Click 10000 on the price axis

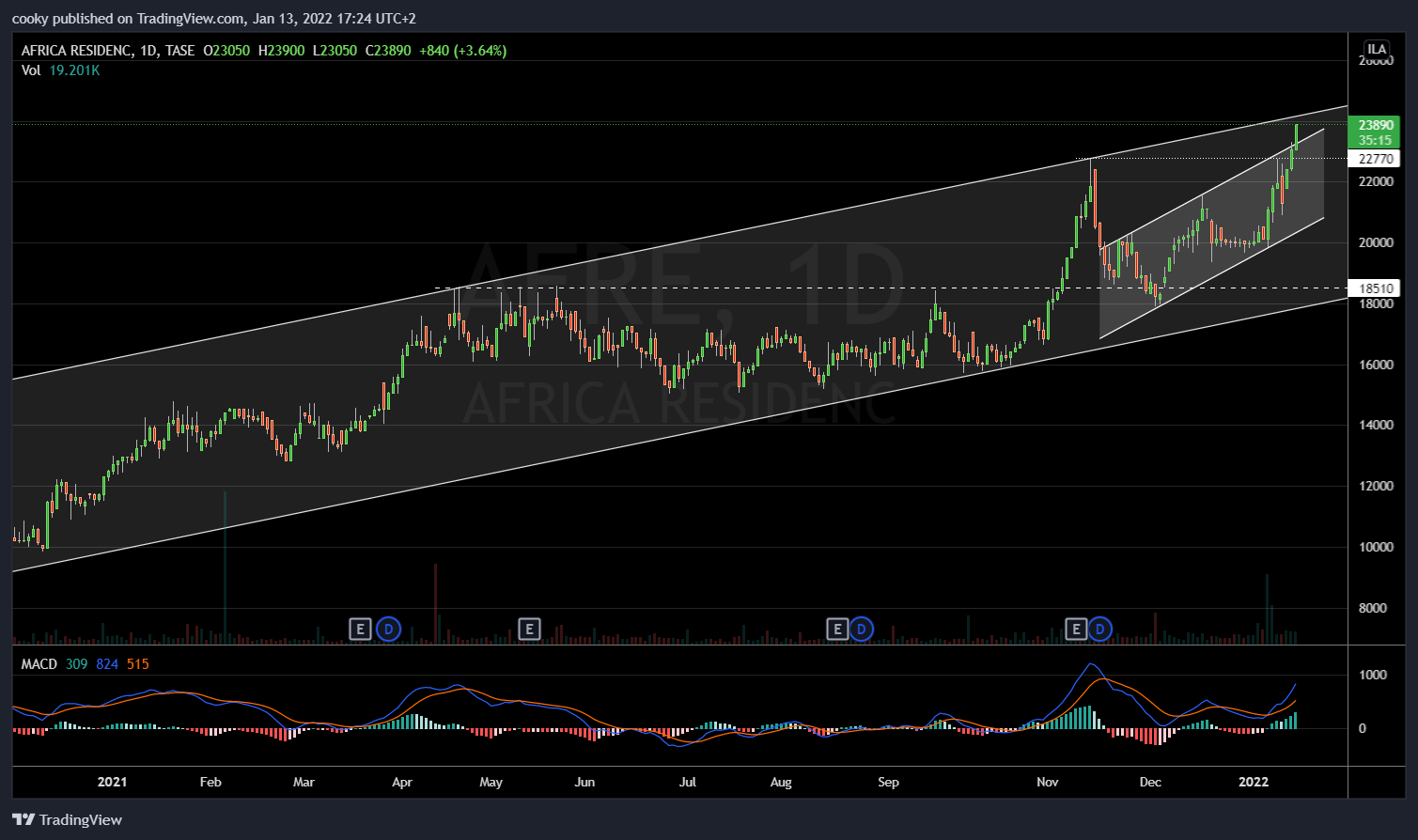click(x=1376, y=547)
